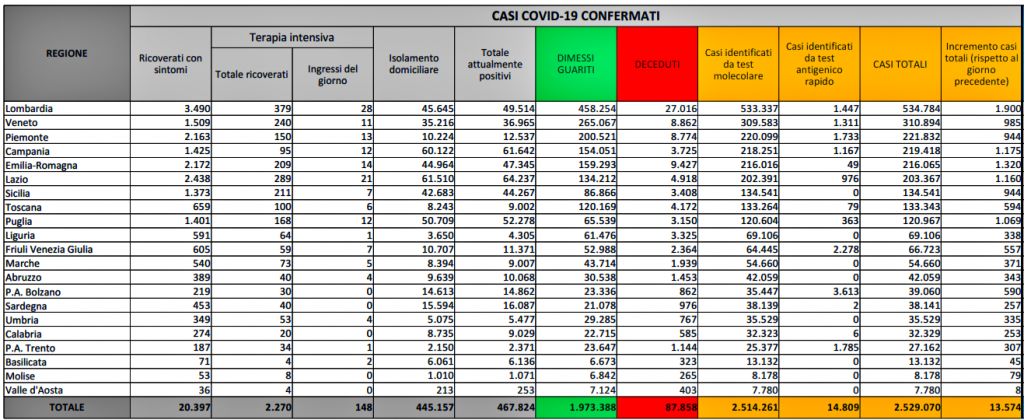
Task: Click the red DECEDUTI header cell
Action: click(656, 64)
